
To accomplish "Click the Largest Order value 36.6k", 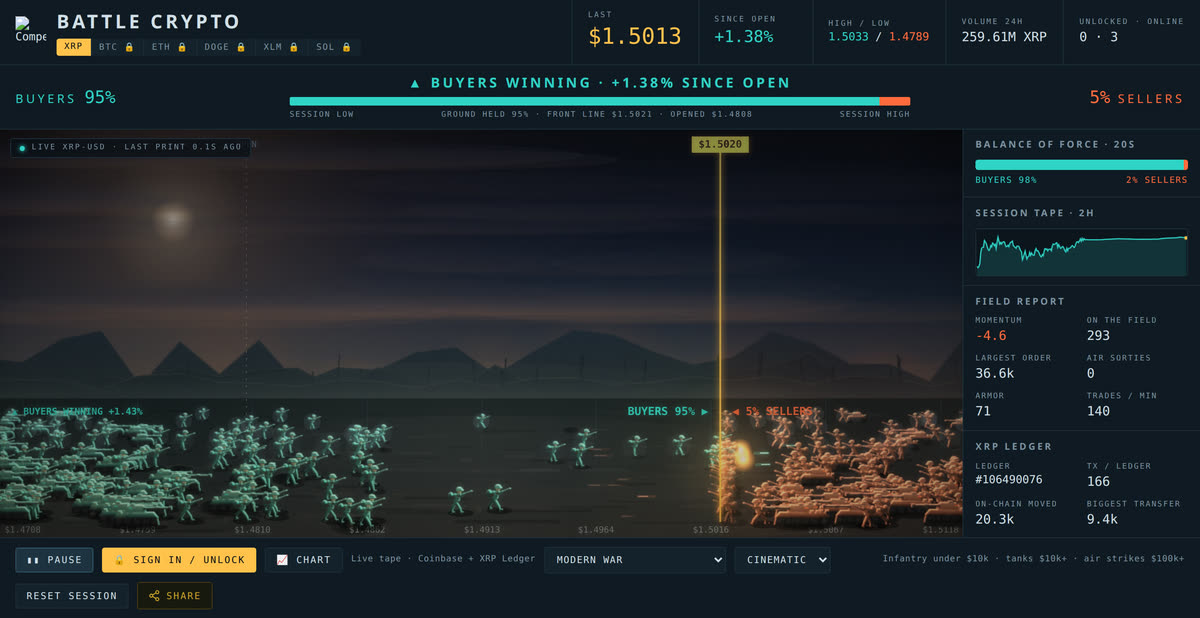I will point(995,373).
